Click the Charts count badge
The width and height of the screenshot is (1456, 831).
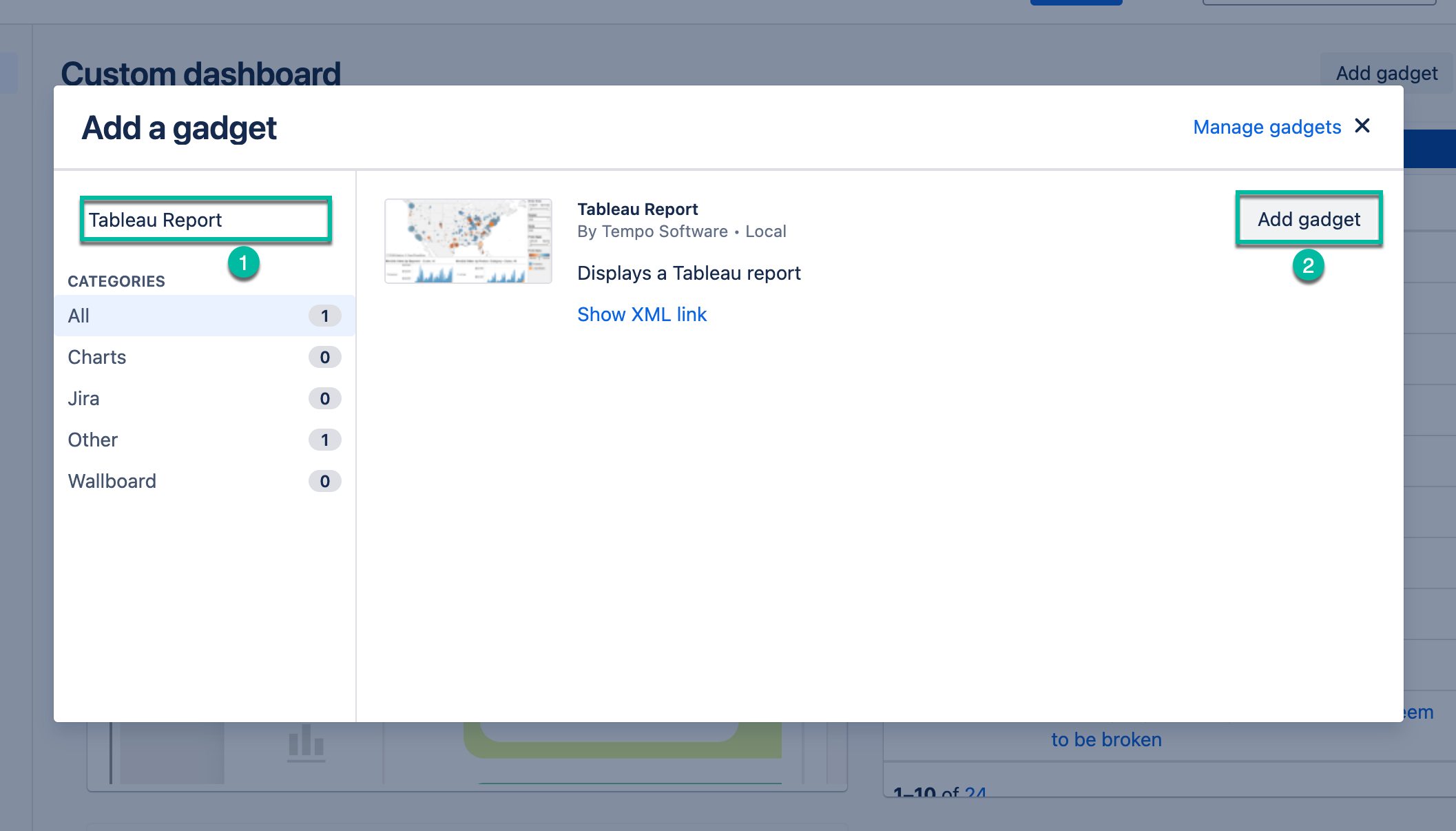(324, 358)
